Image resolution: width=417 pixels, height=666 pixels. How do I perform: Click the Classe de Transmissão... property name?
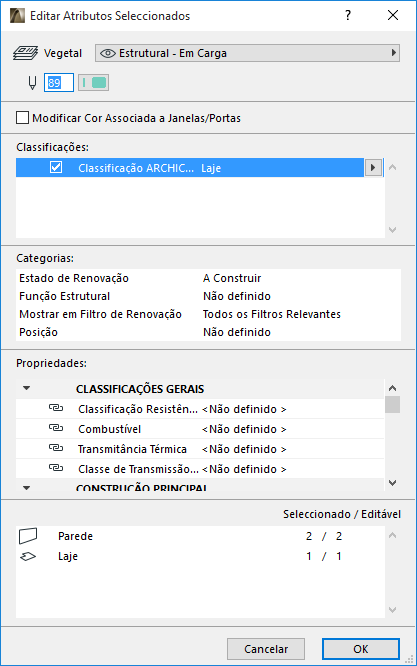point(138,469)
